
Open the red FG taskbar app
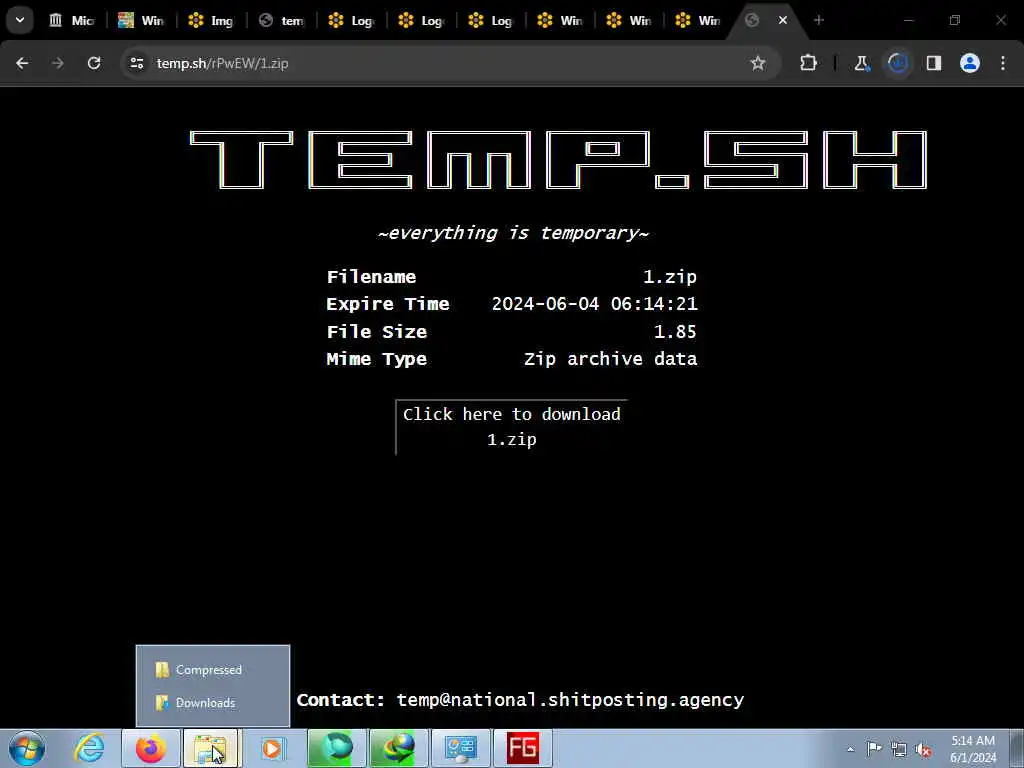pyautogui.click(x=522, y=748)
